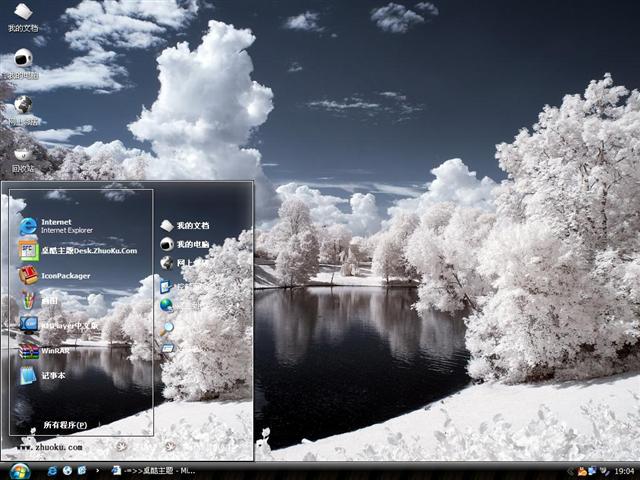Click the taskbar clock showing 19:04
This screenshot has height=480, width=640.
[x=624, y=470]
